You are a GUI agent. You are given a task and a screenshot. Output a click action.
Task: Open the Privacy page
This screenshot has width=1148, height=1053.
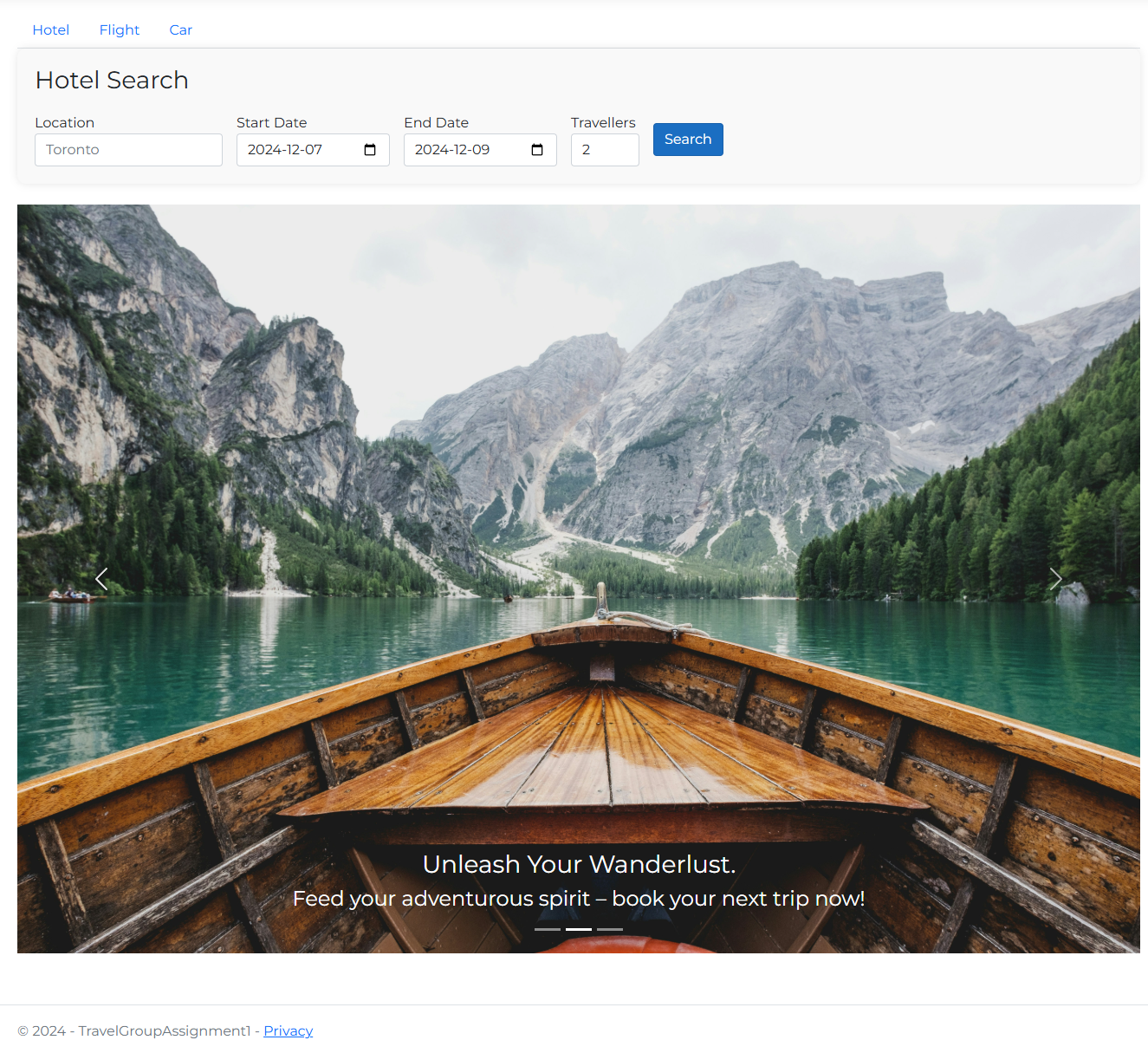point(288,1030)
